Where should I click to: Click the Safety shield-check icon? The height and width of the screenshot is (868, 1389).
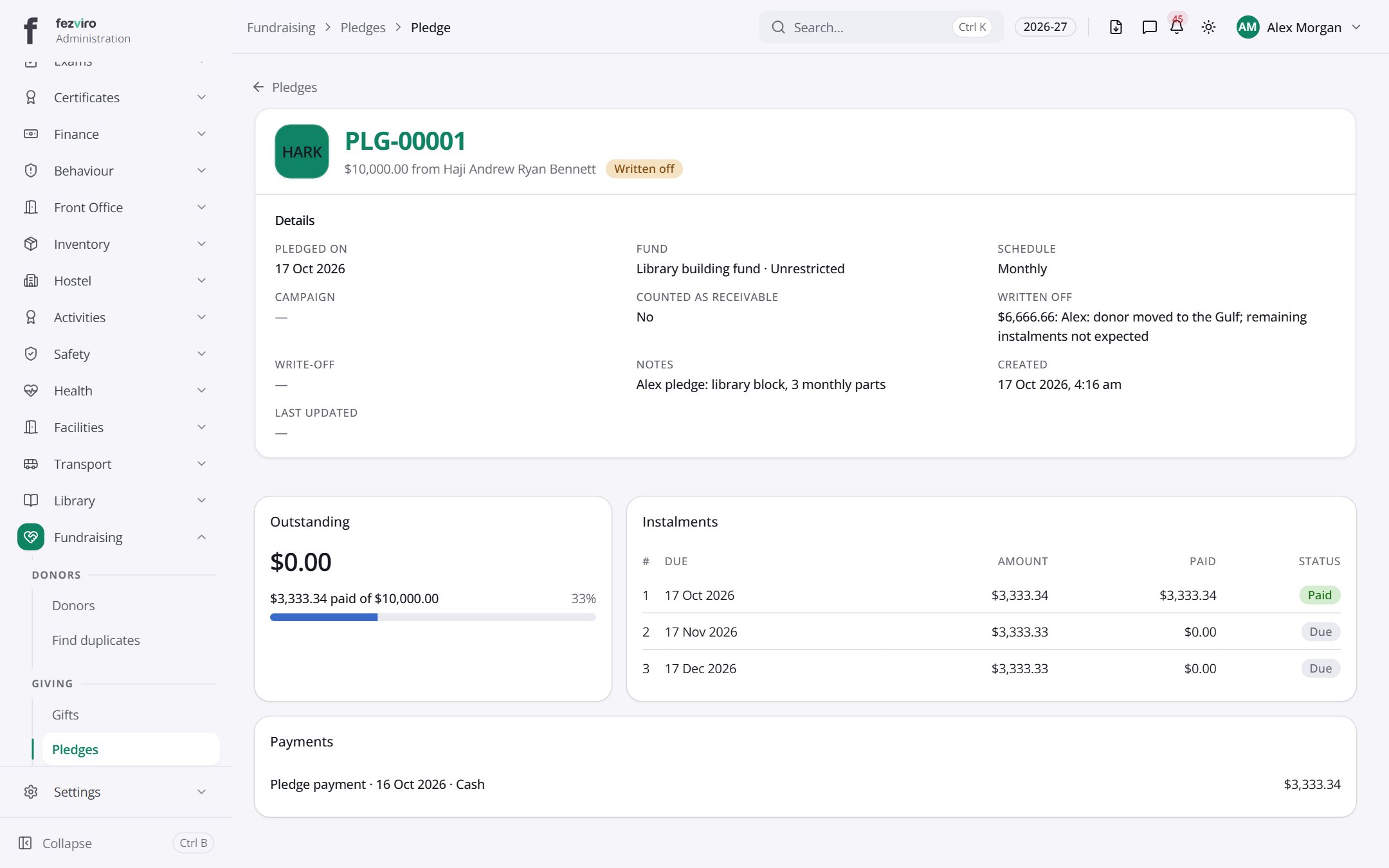[x=31, y=354]
